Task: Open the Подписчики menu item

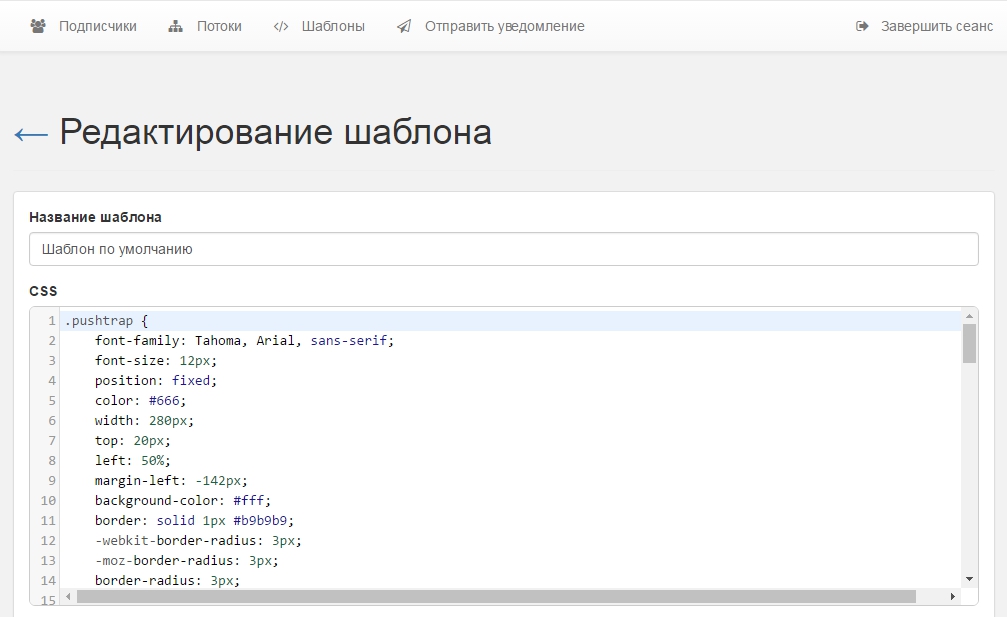Action: tap(97, 27)
